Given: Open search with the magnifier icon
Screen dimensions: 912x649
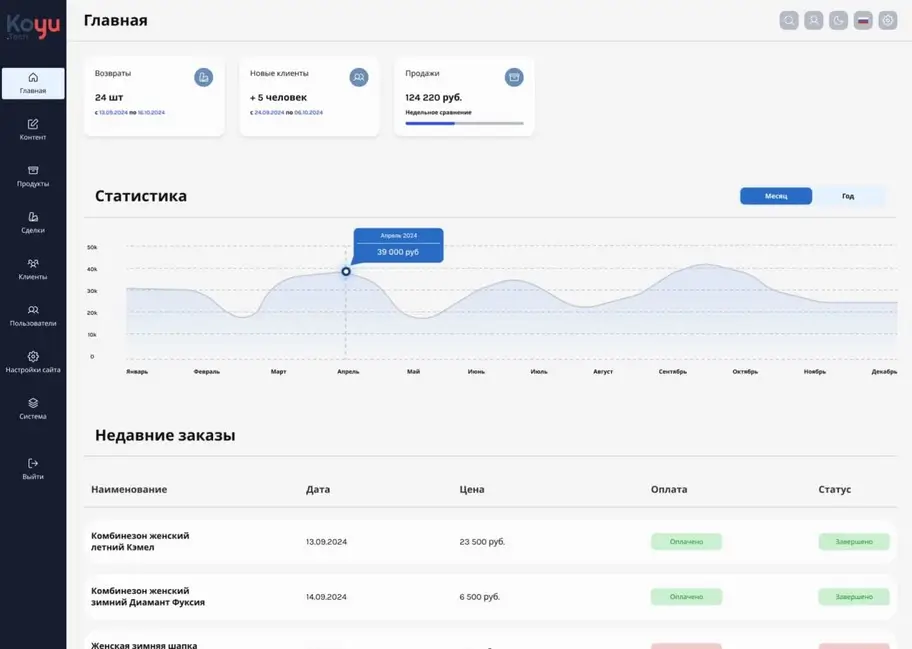Looking at the screenshot, I should [x=789, y=19].
